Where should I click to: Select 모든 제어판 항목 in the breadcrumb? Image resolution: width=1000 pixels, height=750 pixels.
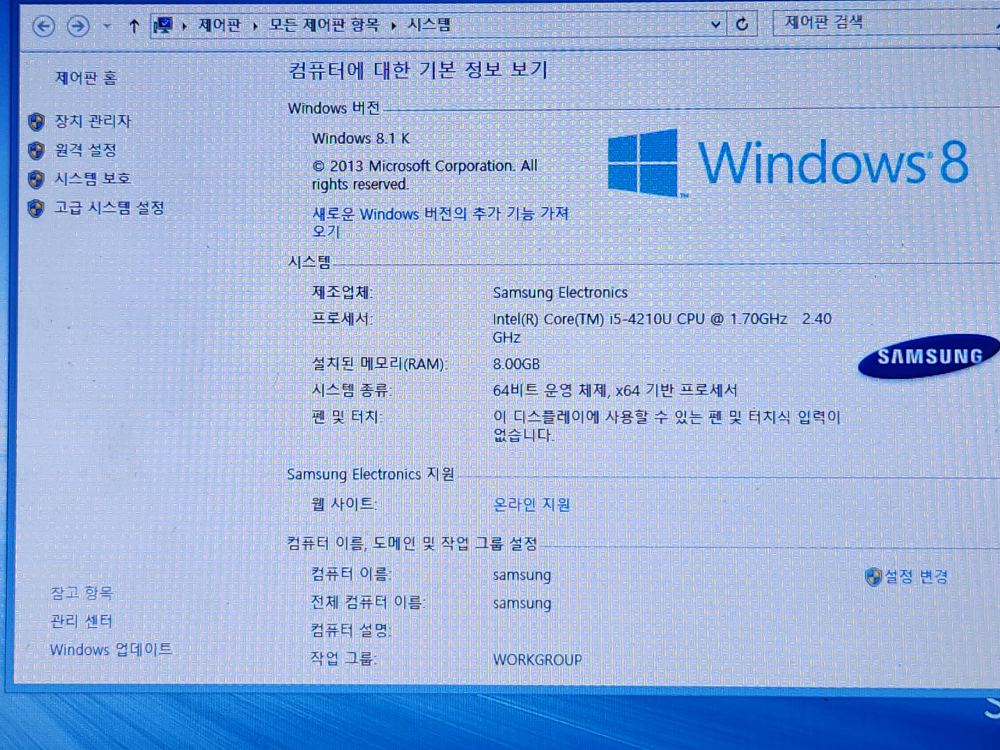coord(324,26)
